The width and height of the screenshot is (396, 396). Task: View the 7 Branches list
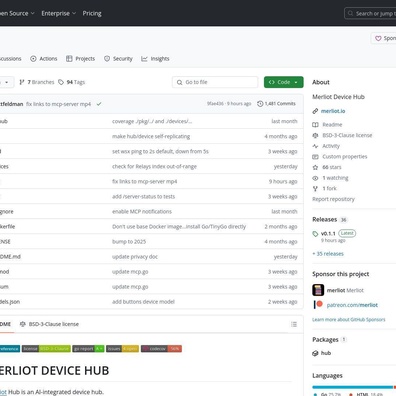point(37,82)
